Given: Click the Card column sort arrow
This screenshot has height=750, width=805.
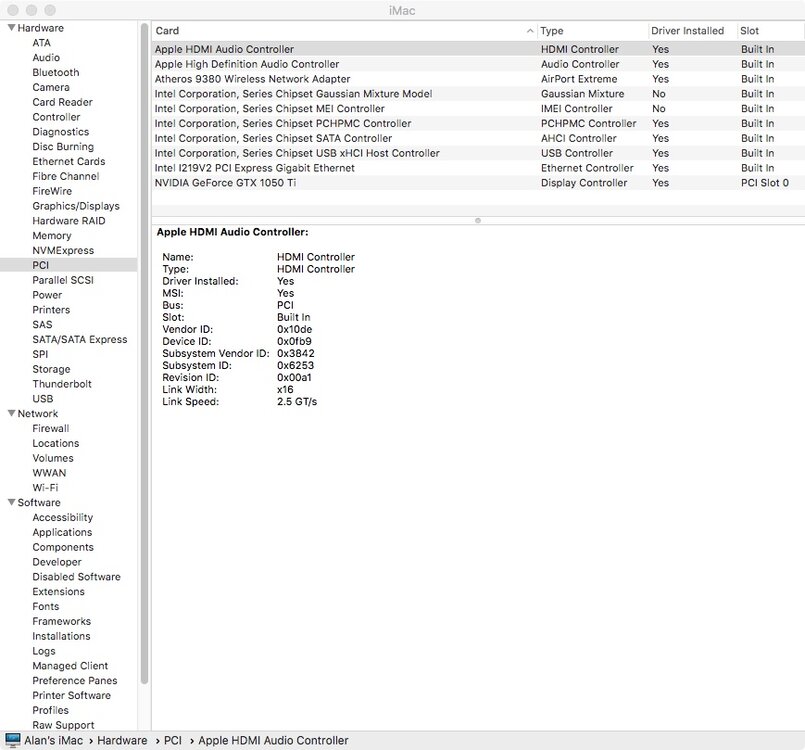Looking at the screenshot, I should point(529,31).
